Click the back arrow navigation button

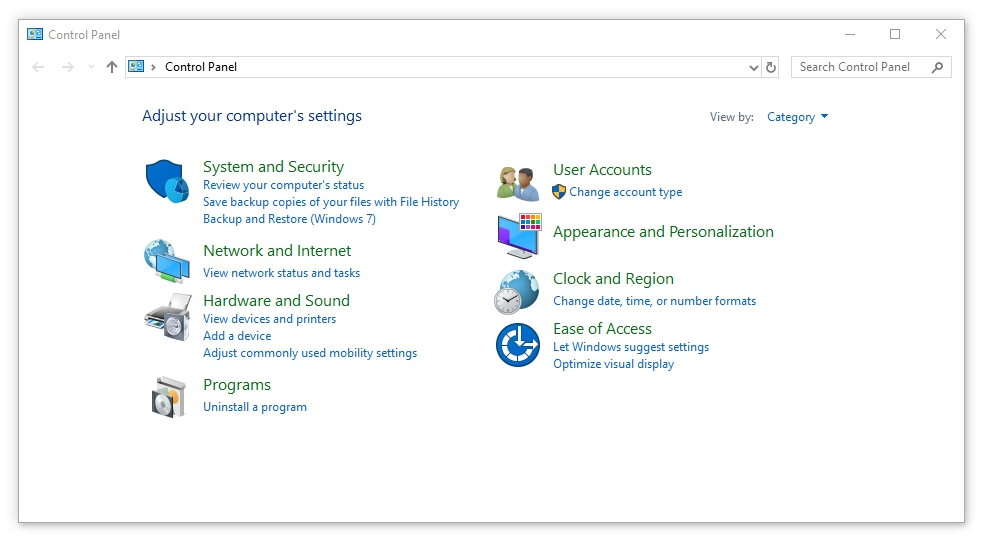point(38,67)
